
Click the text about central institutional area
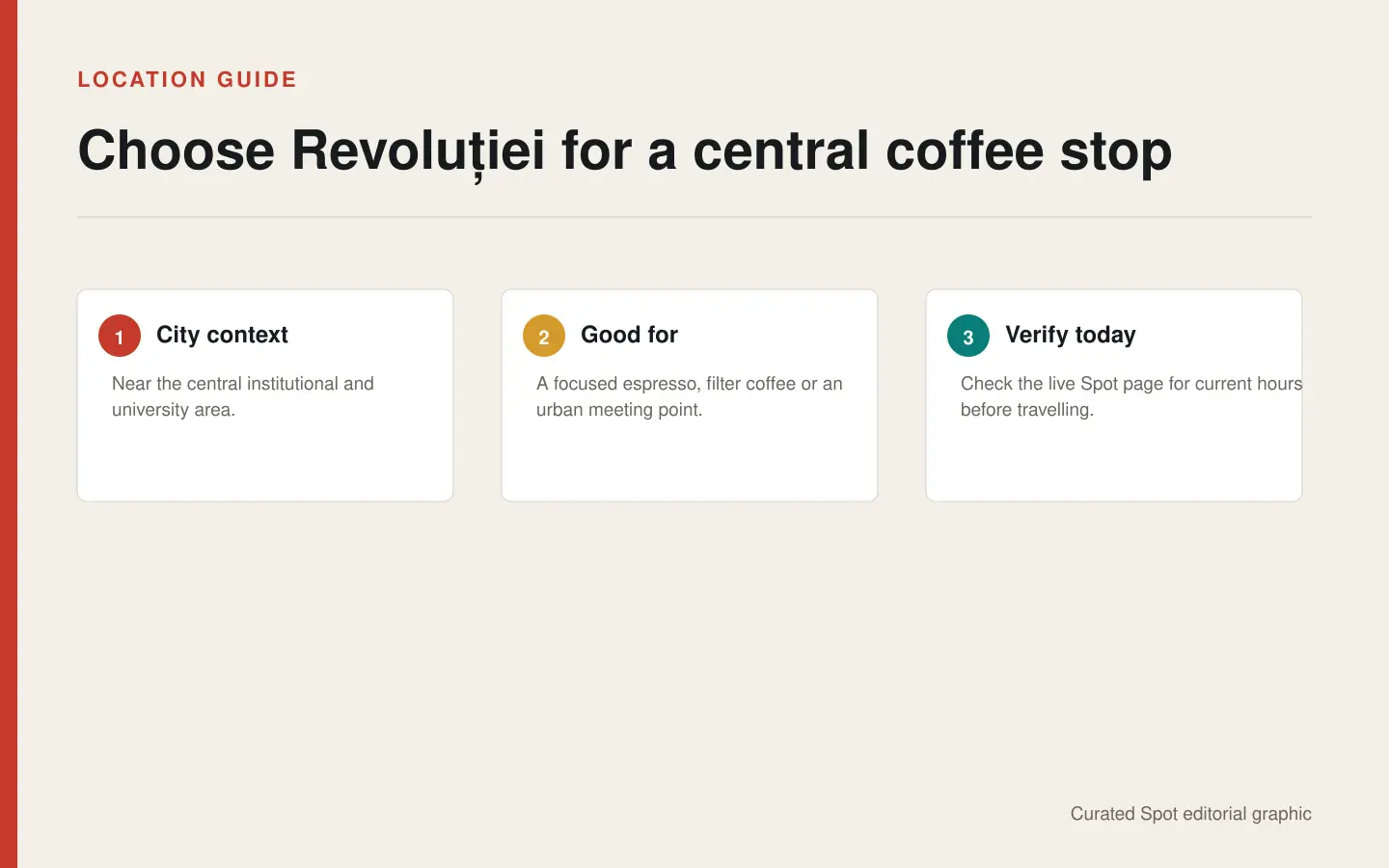pyautogui.click(x=243, y=396)
